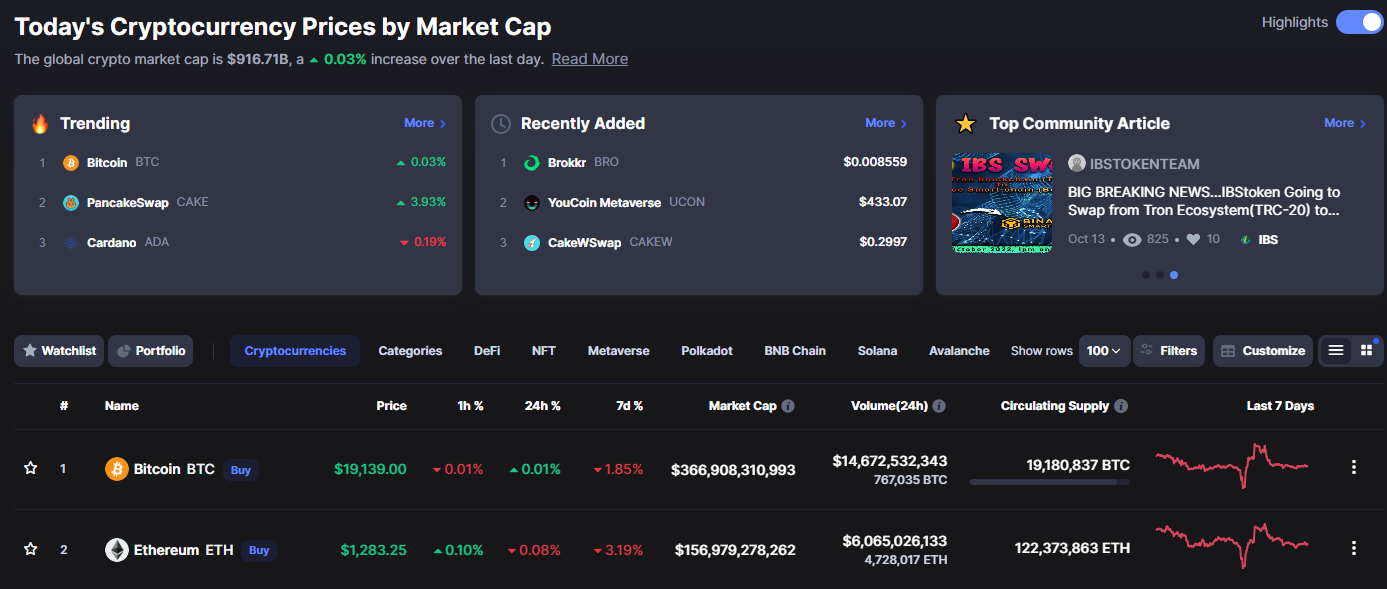
Task: Switch to the BNB Chain tab
Action: 795,351
